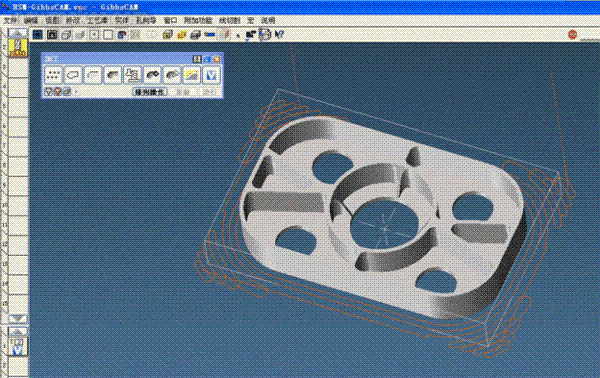
Task: Open the 附加功能 menu
Action: click(x=198, y=20)
